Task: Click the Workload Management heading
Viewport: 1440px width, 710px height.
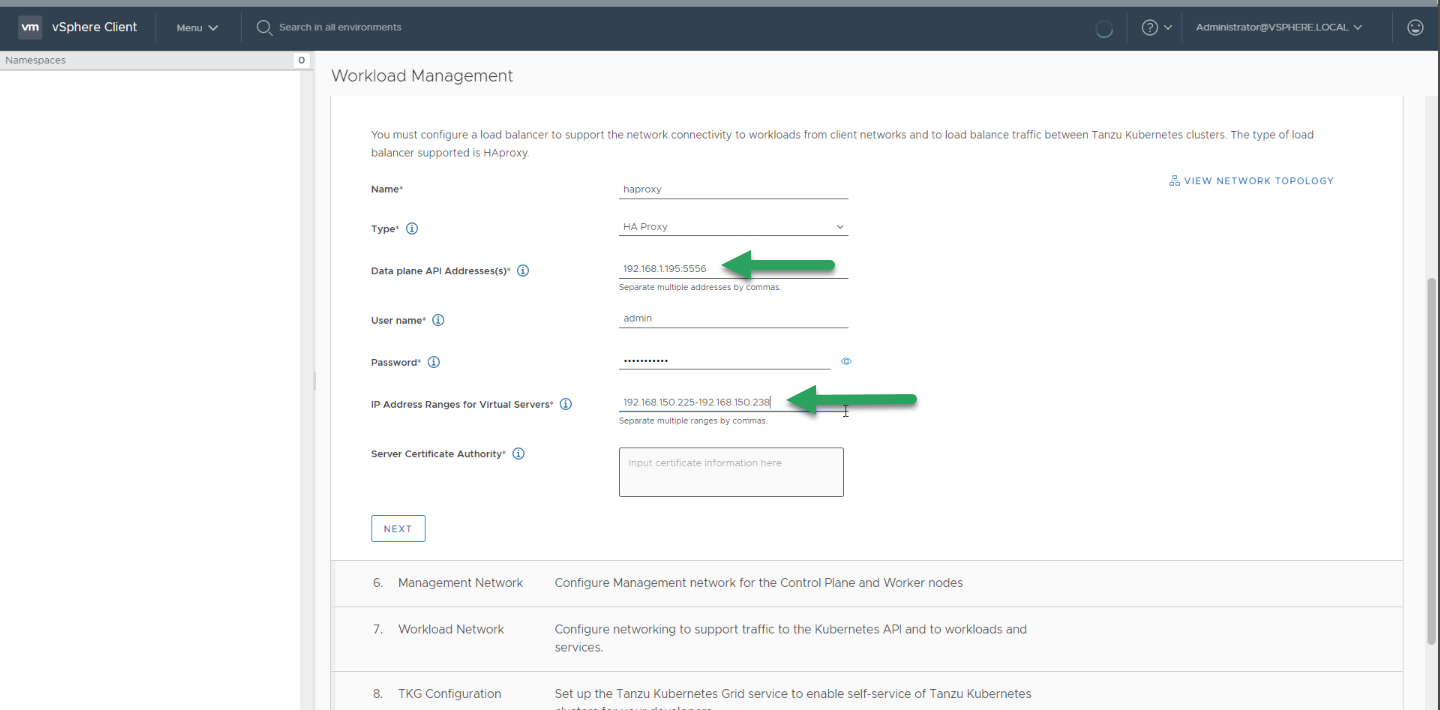Action: [422, 76]
